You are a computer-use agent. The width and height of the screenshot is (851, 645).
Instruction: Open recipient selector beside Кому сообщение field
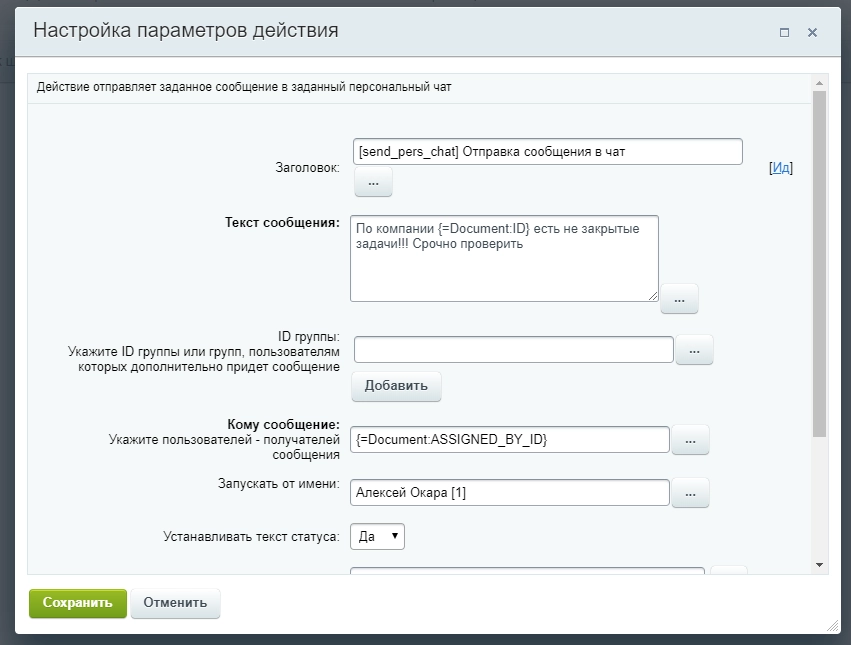[690, 439]
